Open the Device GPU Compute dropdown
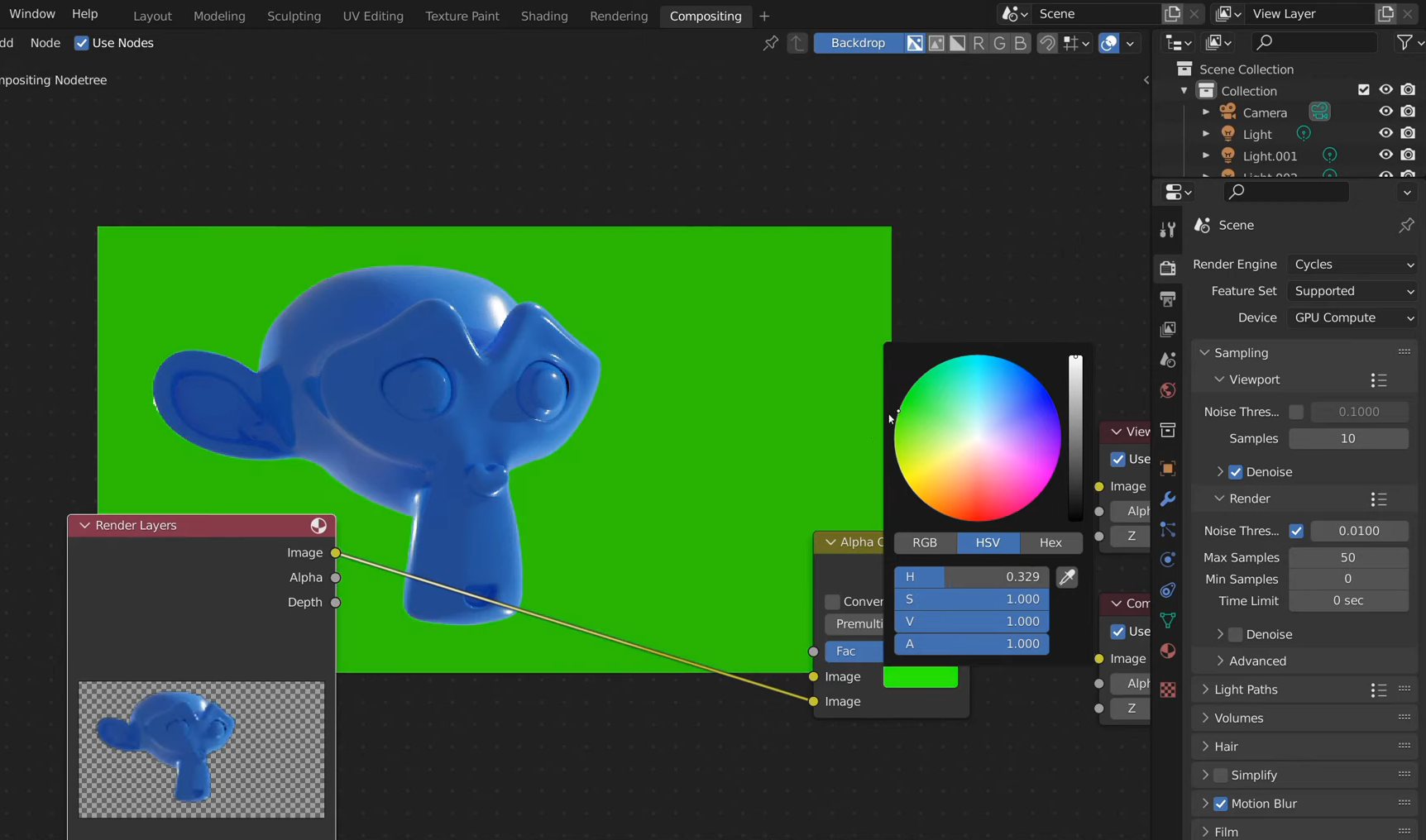The image size is (1426, 840). point(1353,317)
